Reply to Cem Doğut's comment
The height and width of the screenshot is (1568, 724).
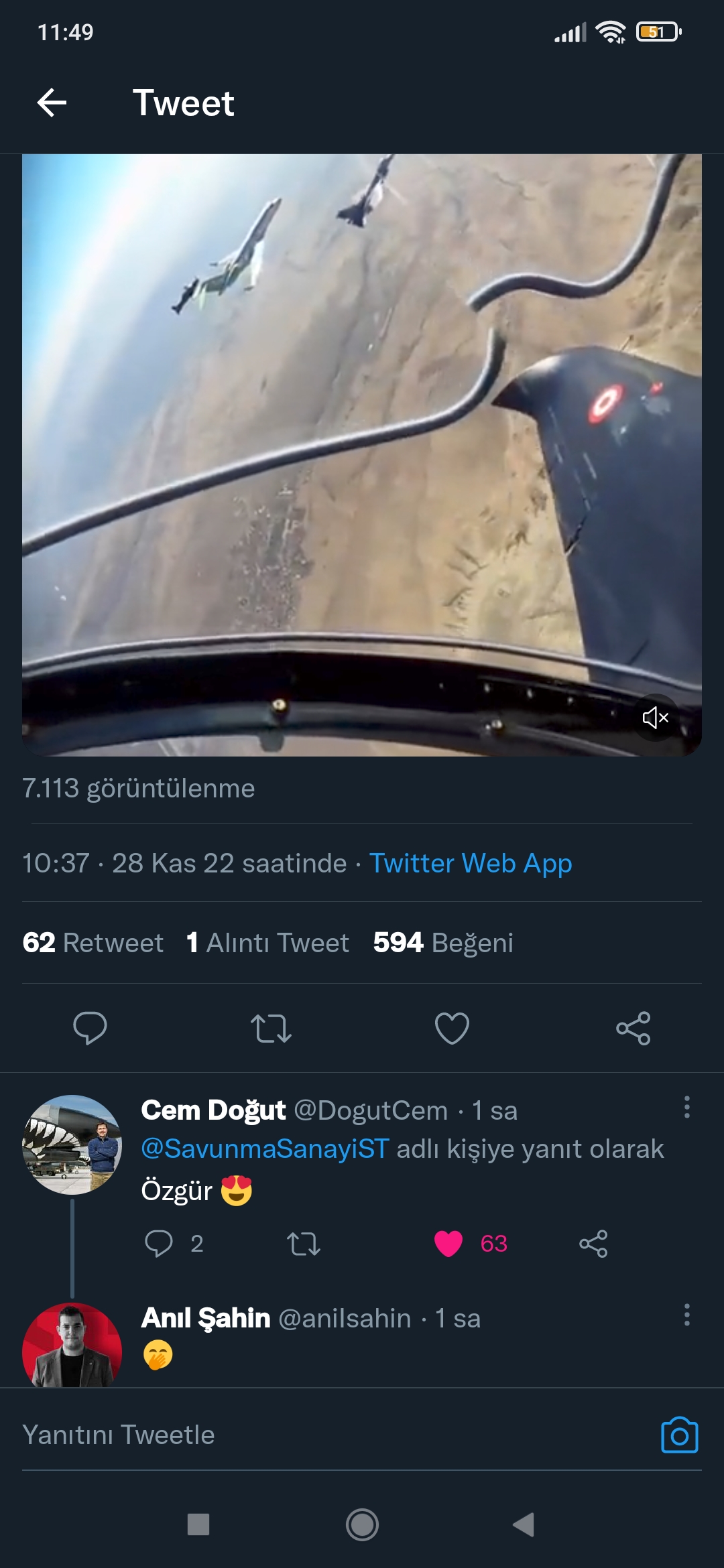tap(159, 1244)
